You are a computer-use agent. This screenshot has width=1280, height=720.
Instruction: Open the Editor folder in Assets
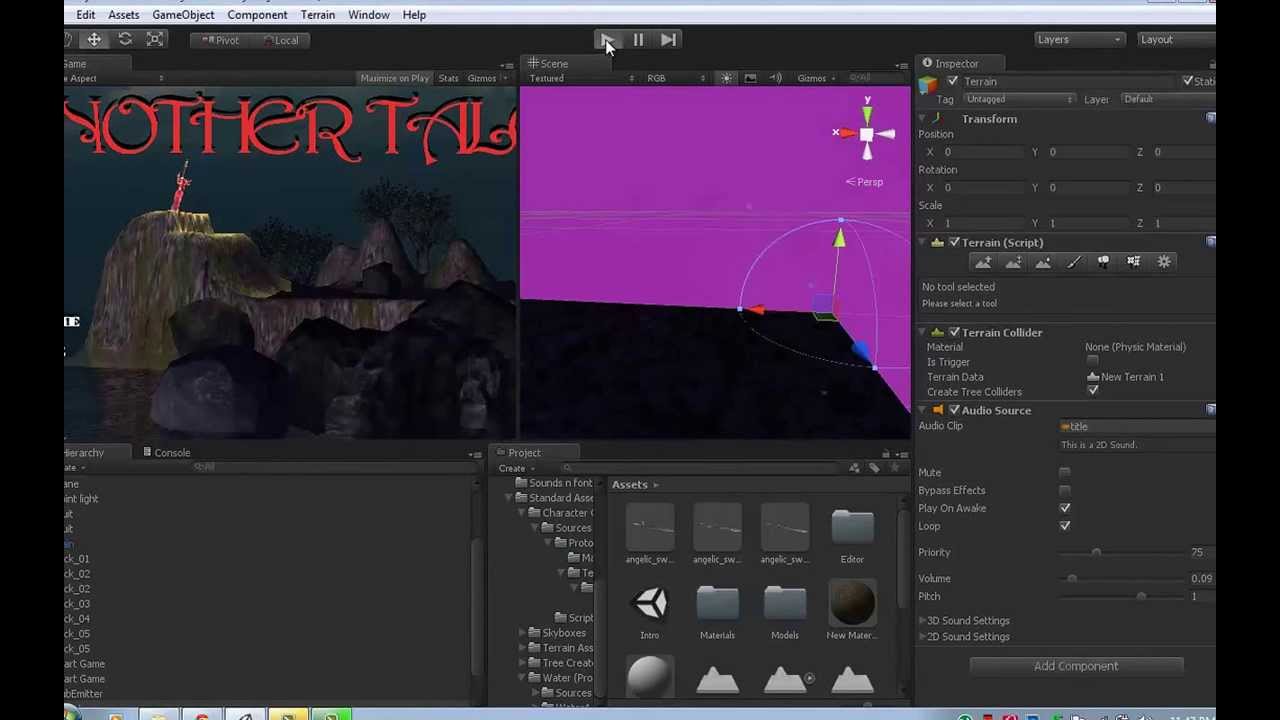coord(852,535)
